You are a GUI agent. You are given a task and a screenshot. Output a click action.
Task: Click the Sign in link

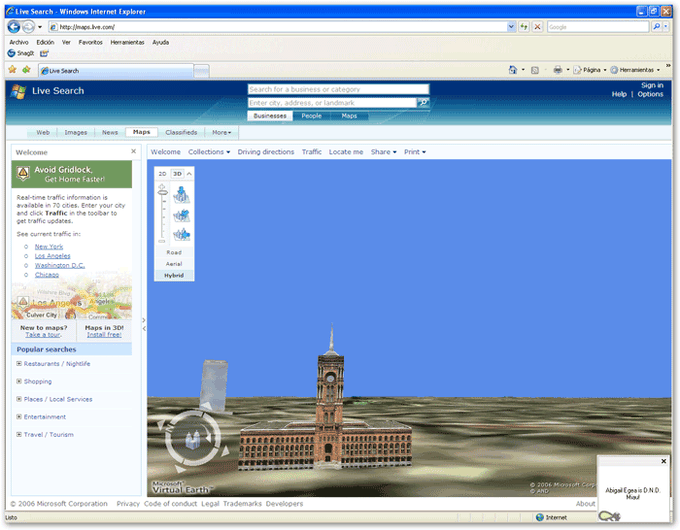[x=652, y=85]
